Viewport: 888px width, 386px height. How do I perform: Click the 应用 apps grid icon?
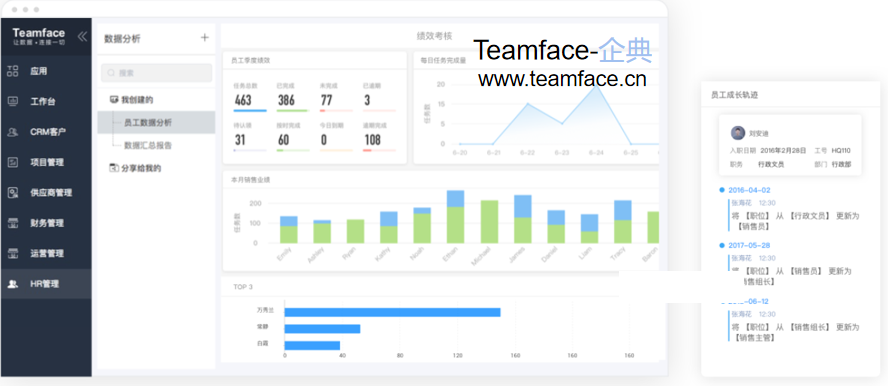12,71
